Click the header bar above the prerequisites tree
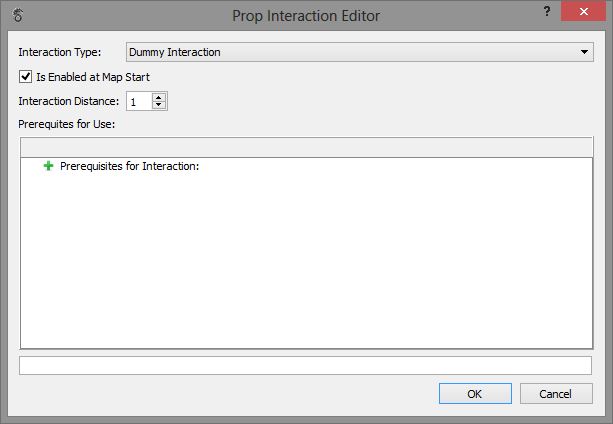613x424 pixels. click(306, 148)
